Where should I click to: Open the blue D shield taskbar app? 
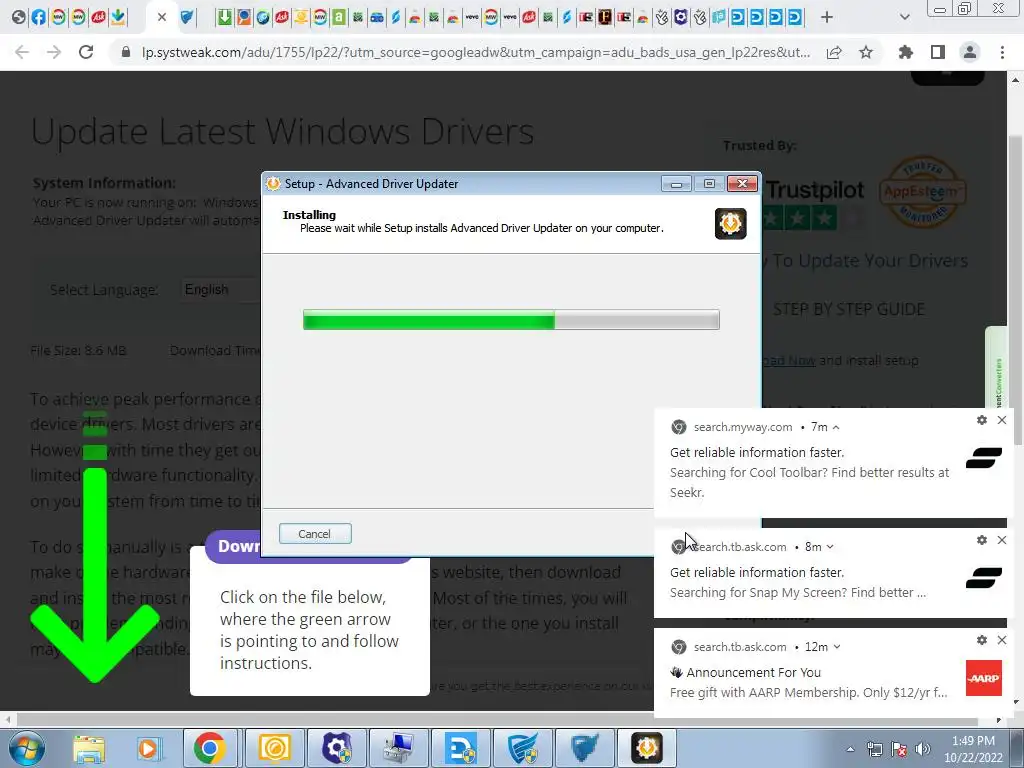pyautogui.click(x=461, y=748)
